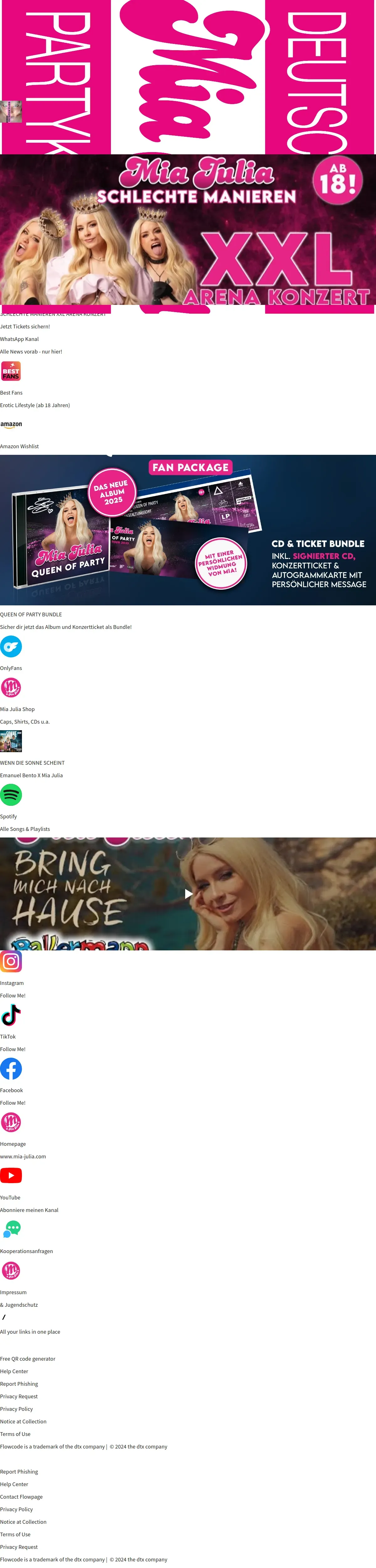Click the small profile thumbnail at top left

pyautogui.click(x=11, y=111)
